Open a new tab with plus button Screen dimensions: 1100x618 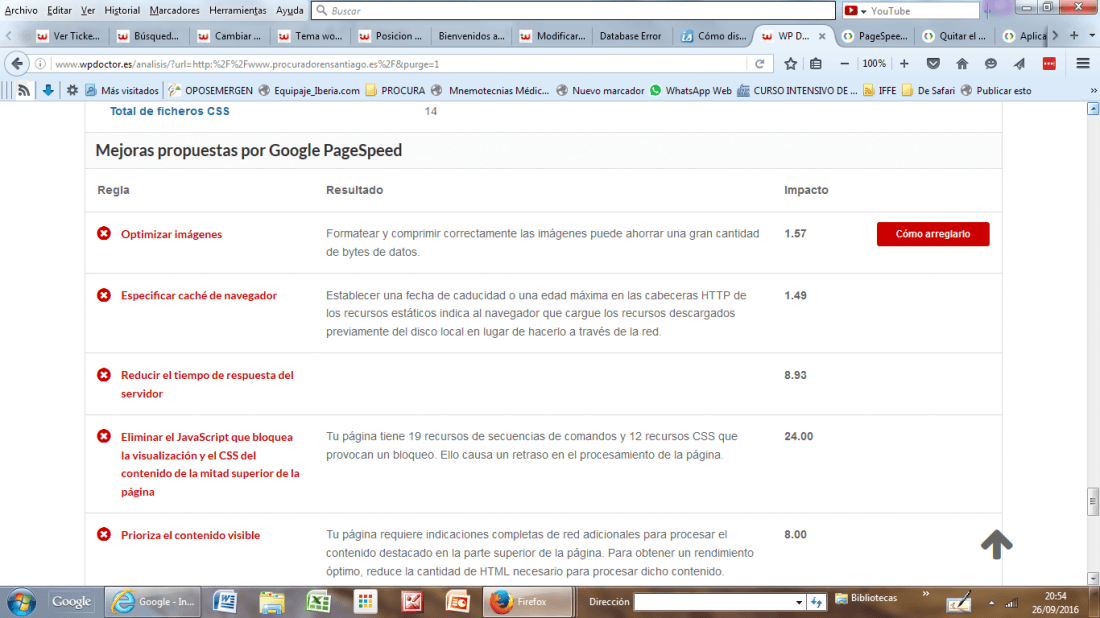[1074, 35]
